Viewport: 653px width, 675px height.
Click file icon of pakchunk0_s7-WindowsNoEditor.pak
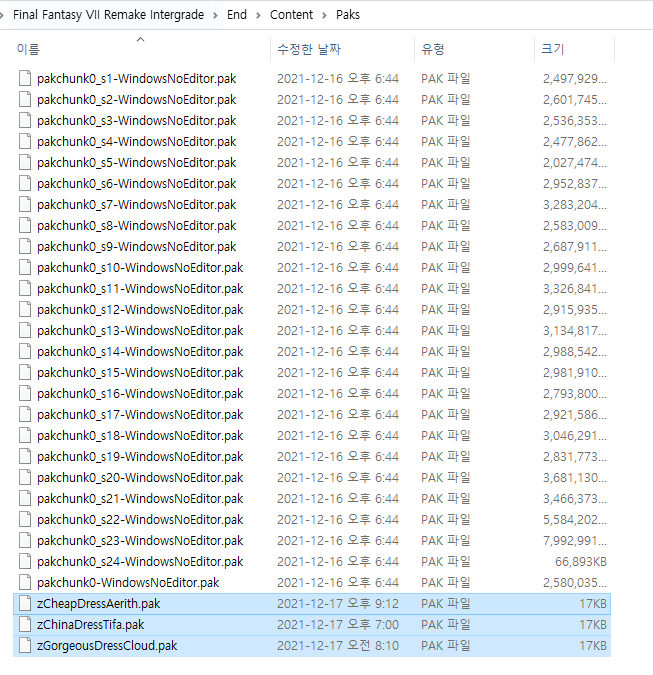click(25, 204)
